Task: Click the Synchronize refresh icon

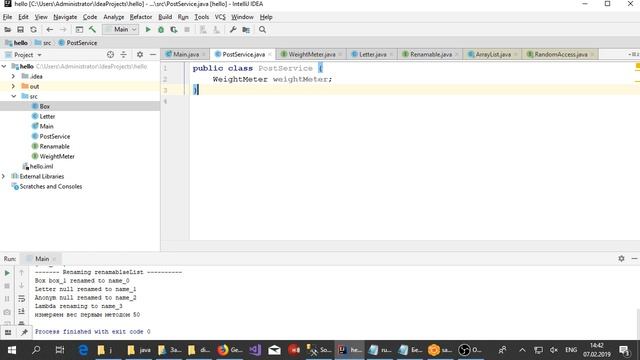Action: [x=33, y=29]
